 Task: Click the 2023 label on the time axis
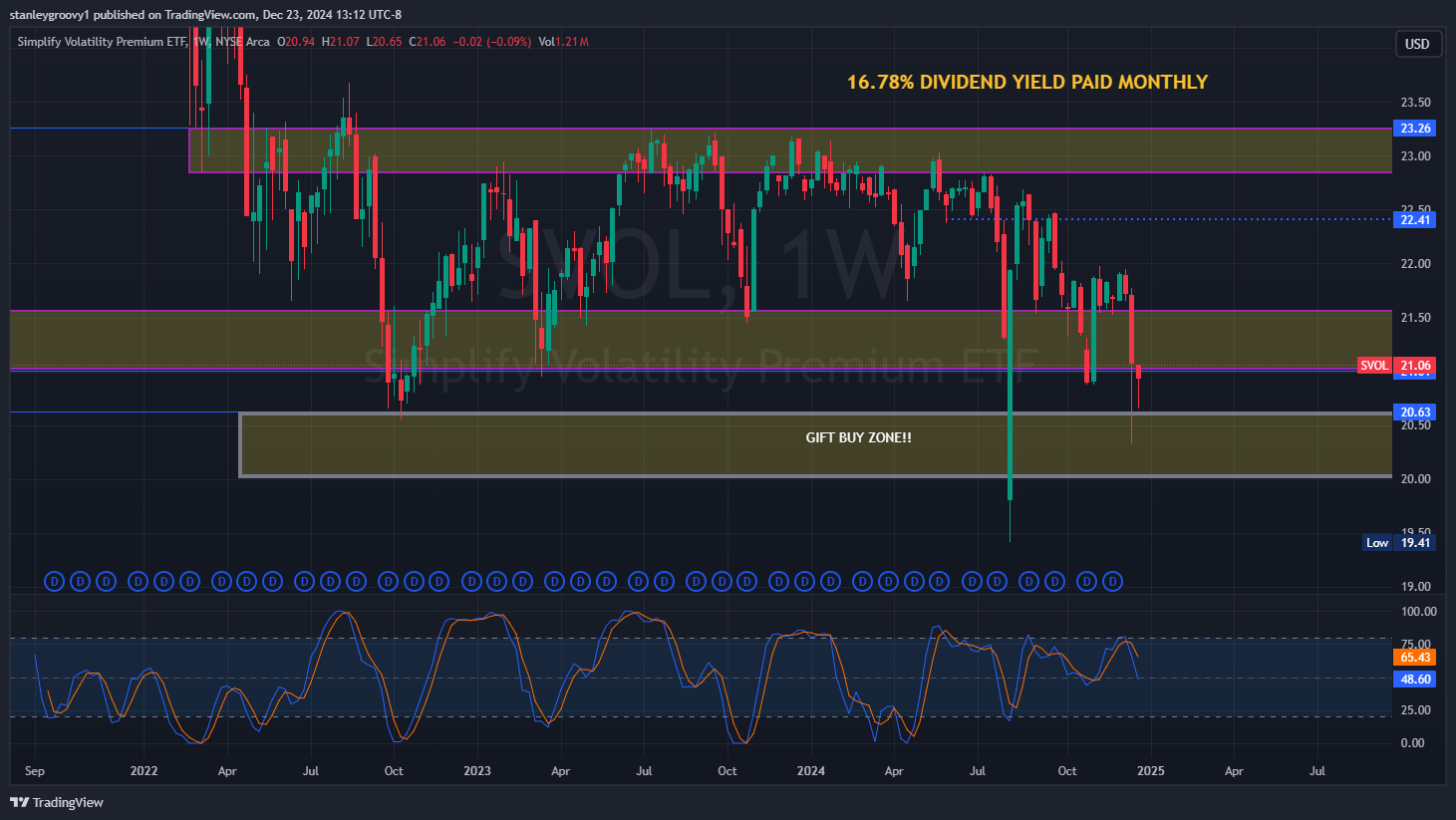(477, 771)
